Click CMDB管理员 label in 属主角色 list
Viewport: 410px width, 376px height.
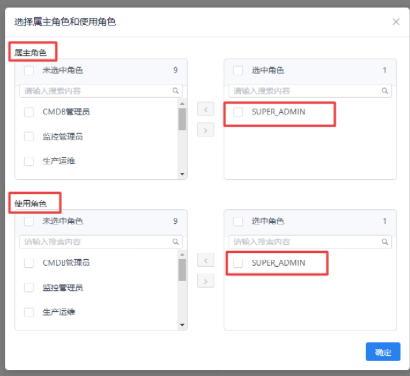tap(66, 112)
